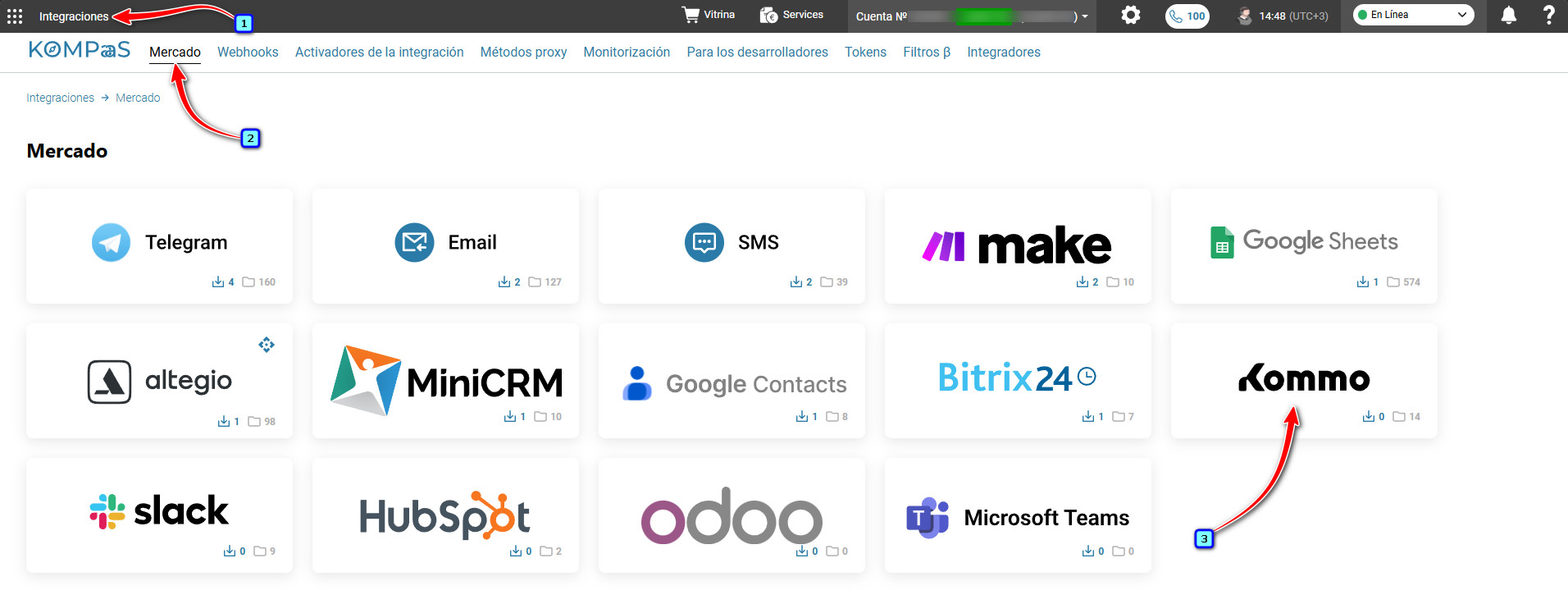Click Integraciones in the top bar
This screenshot has width=1568, height=595.
tap(74, 16)
